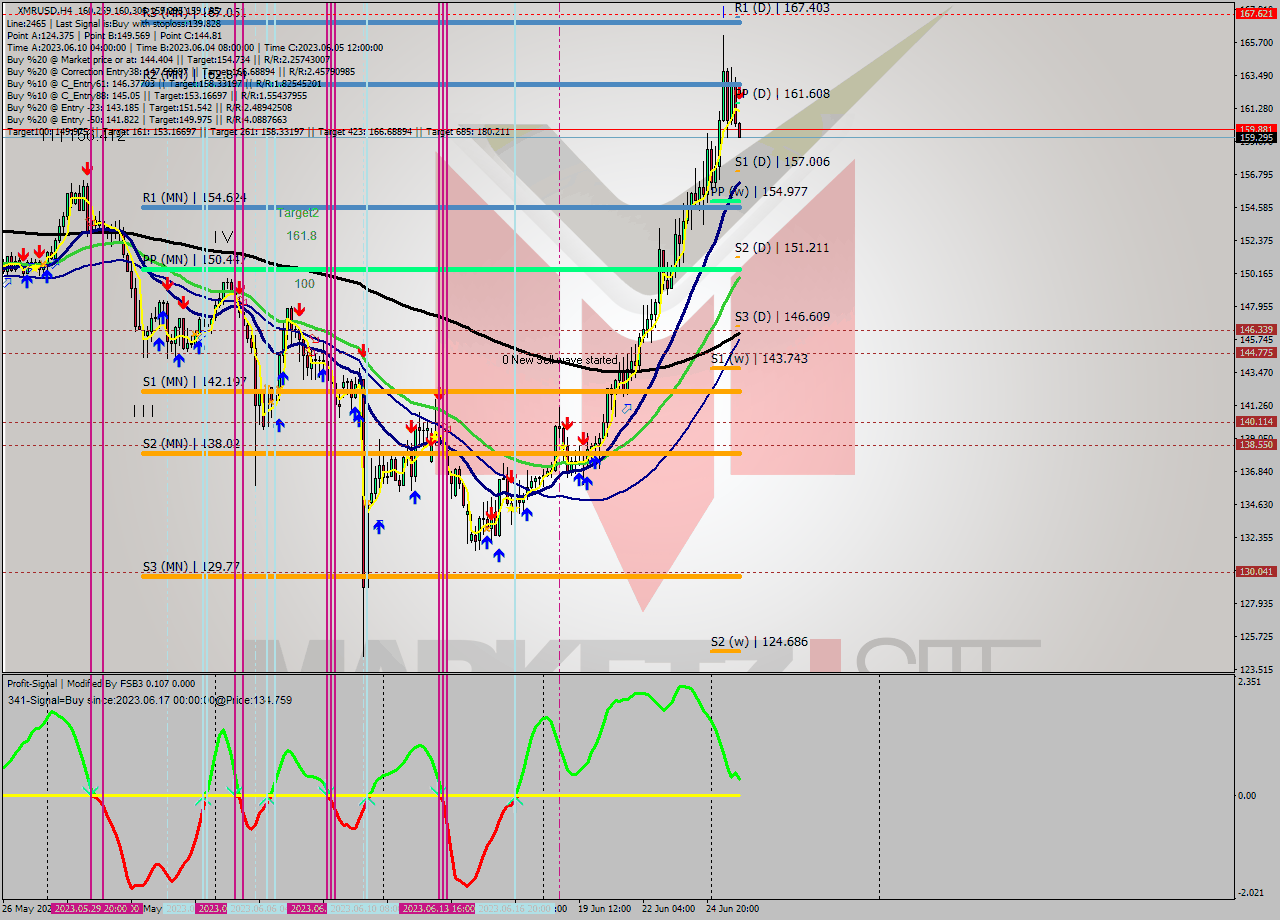
Task: Click the 'R1 (D) | 167.403' pivot label
Action: pyautogui.click(x=781, y=8)
